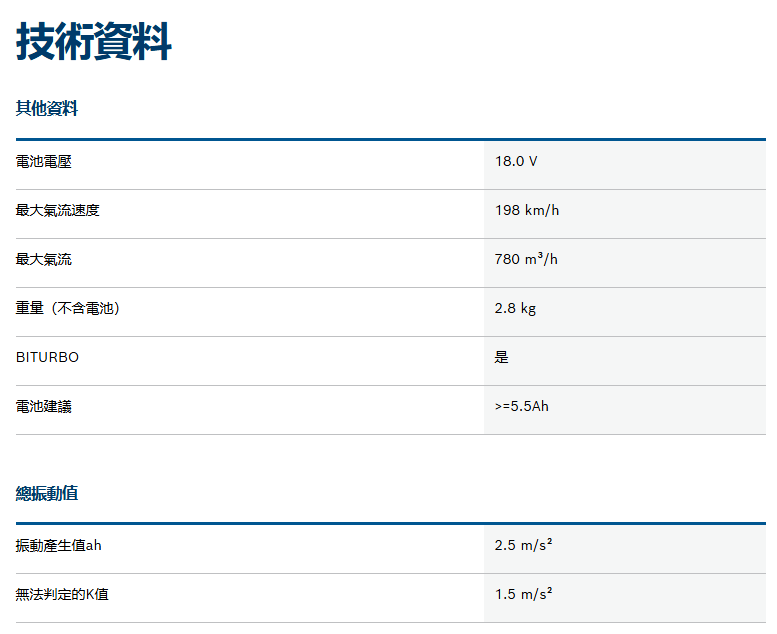Click the 780 m³/h value
This screenshot has height=634, width=777.
(526, 259)
